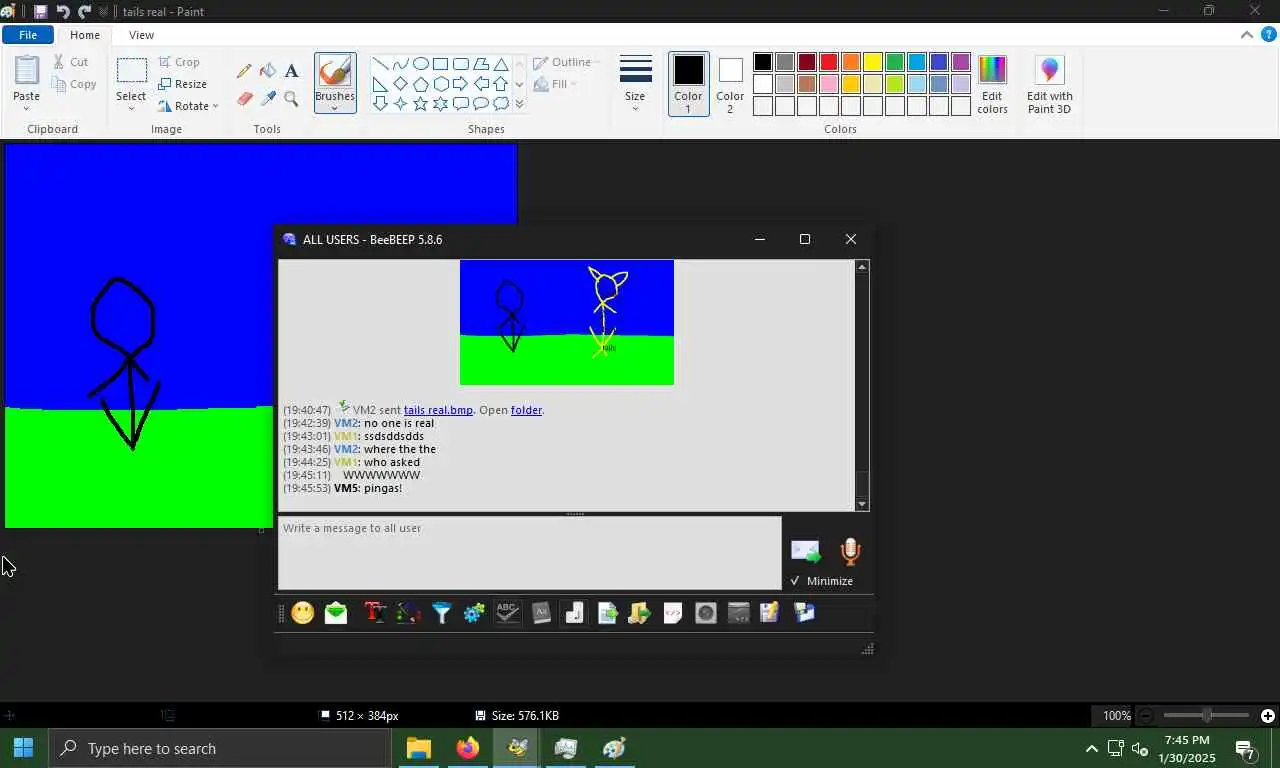Click the blue funnel filter icon in BeeBEEP

(441, 613)
